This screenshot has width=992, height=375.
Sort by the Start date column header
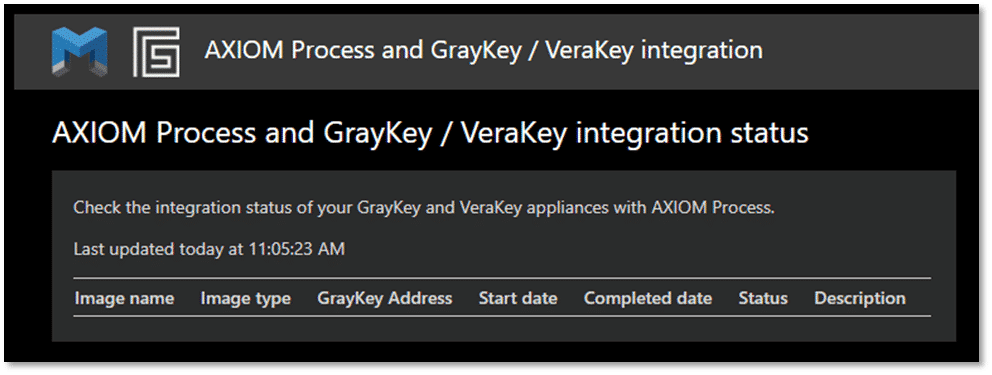[x=518, y=298]
